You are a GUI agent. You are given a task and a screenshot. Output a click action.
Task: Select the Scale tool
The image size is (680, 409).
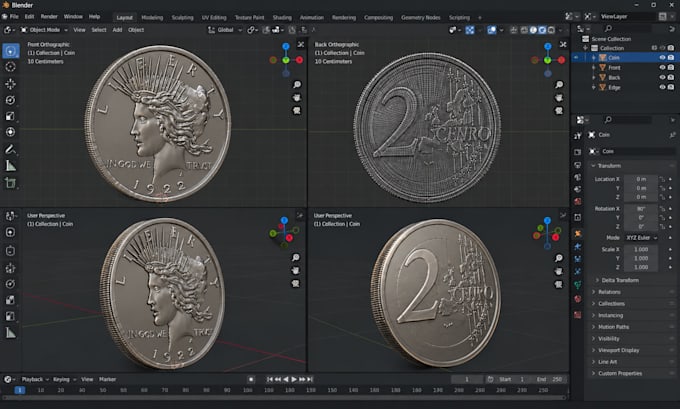[10, 116]
